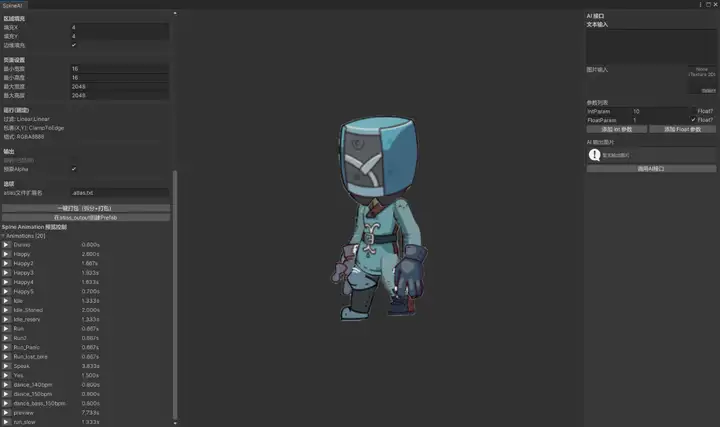The height and width of the screenshot is (427, 720).
Task: Toggle the premultiply Alpha checkbox
Action: [x=74, y=169]
